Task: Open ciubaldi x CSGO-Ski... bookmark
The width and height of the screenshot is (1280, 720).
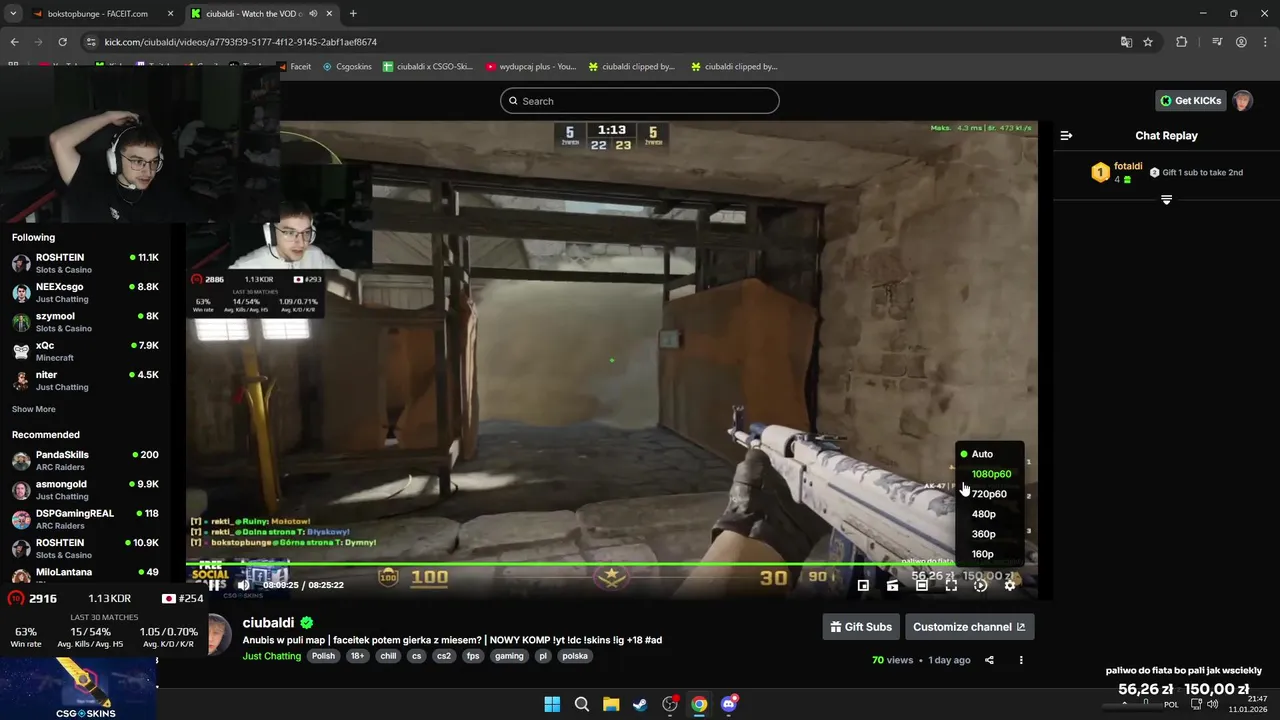Action: [x=428, y=67]
